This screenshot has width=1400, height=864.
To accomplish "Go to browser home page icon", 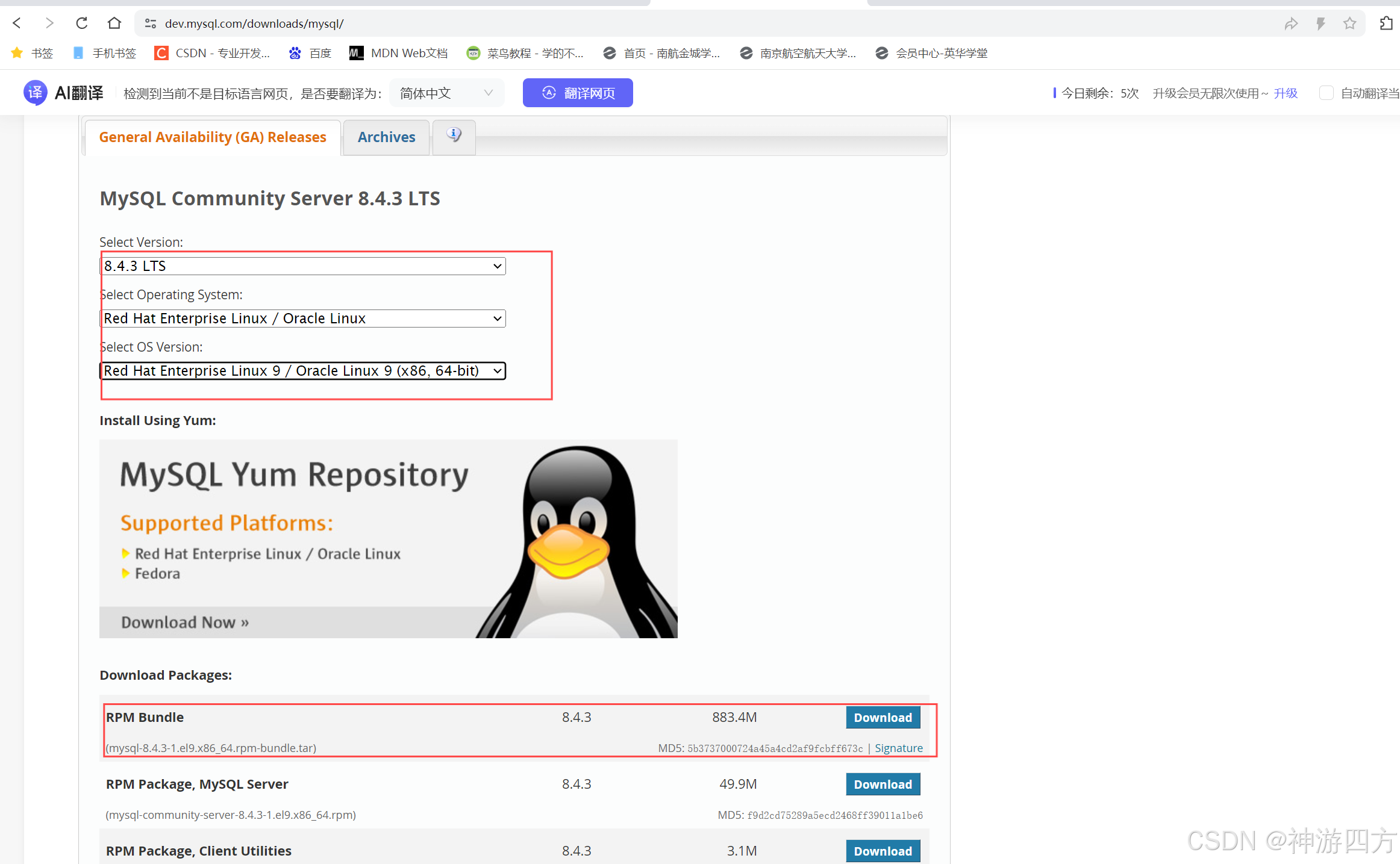I will 114,23.
